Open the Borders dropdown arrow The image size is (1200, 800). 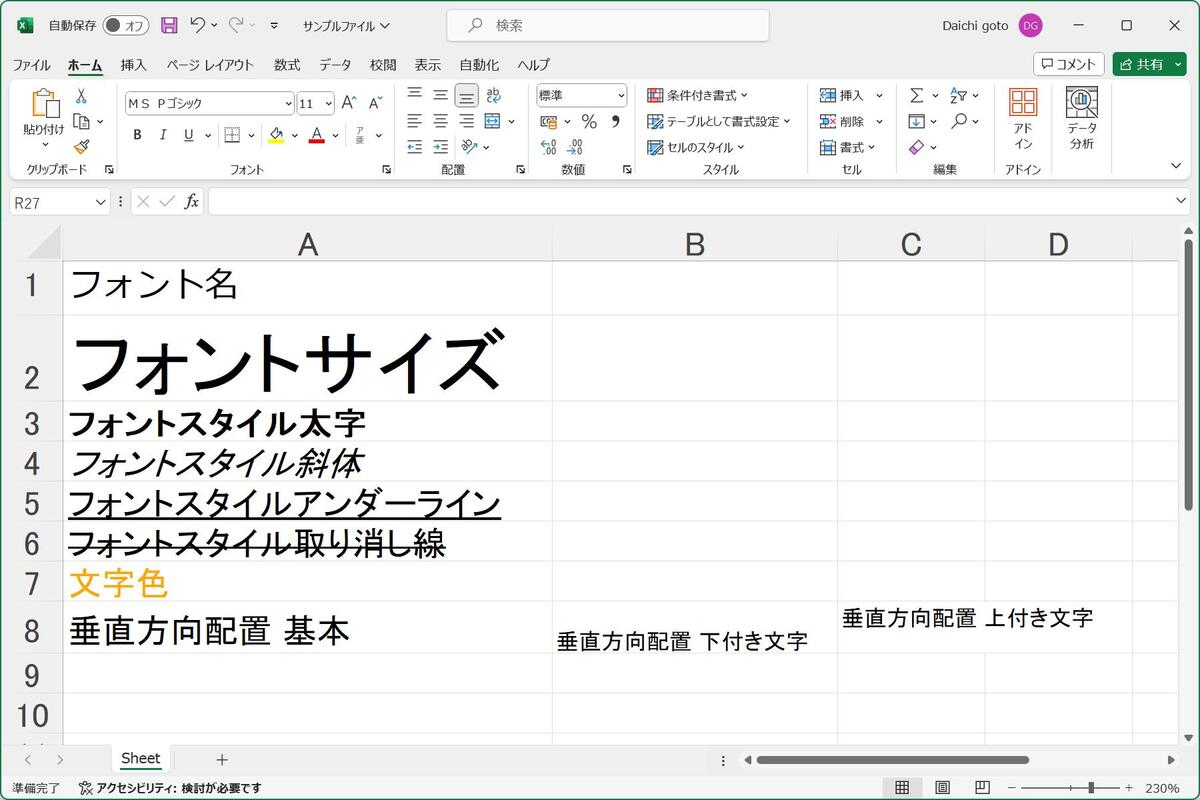click(251, 135)
